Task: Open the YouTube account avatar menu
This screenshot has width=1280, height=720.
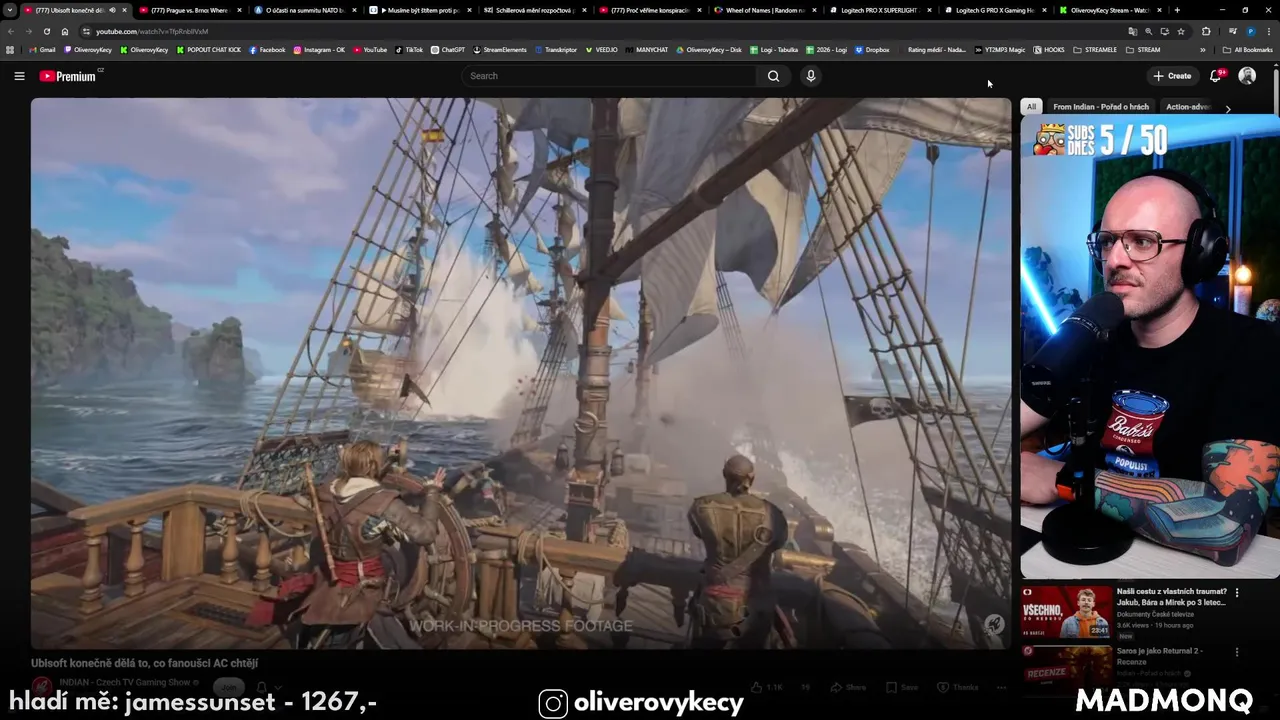Action: tap(1247, 76)
